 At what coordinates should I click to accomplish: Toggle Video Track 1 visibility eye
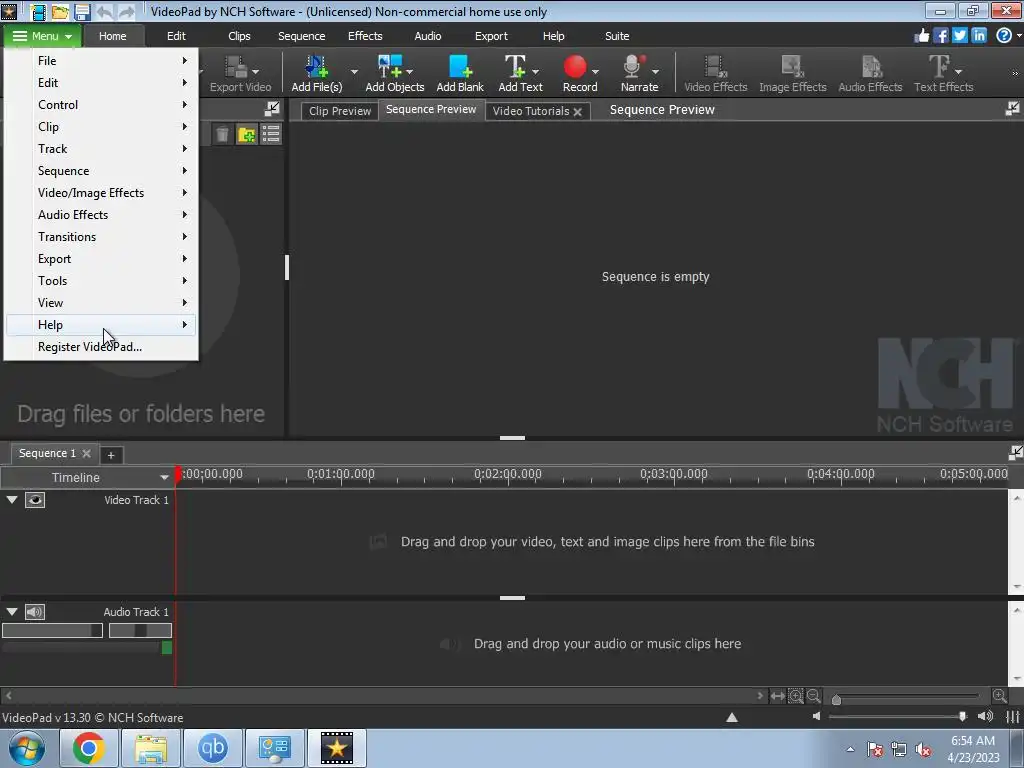35,500
